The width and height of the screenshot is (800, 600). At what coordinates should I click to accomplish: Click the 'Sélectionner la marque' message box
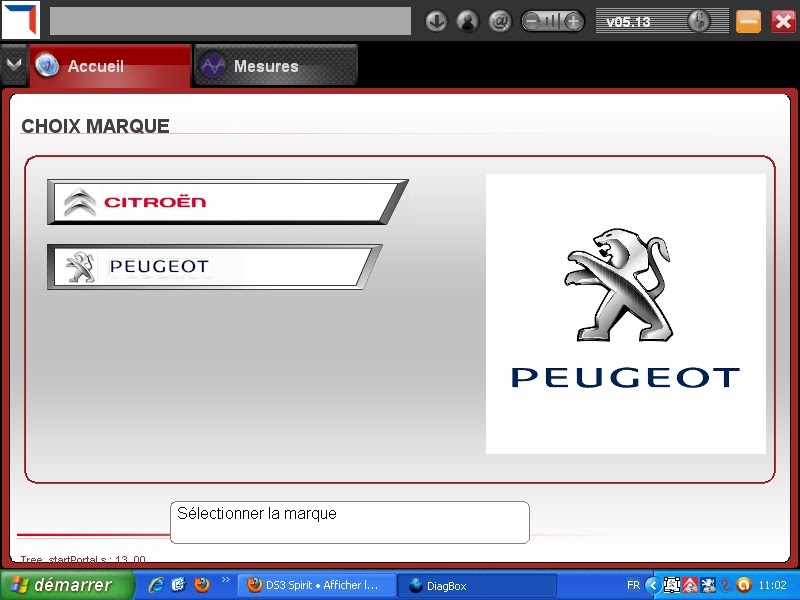[x=349, y=522]
